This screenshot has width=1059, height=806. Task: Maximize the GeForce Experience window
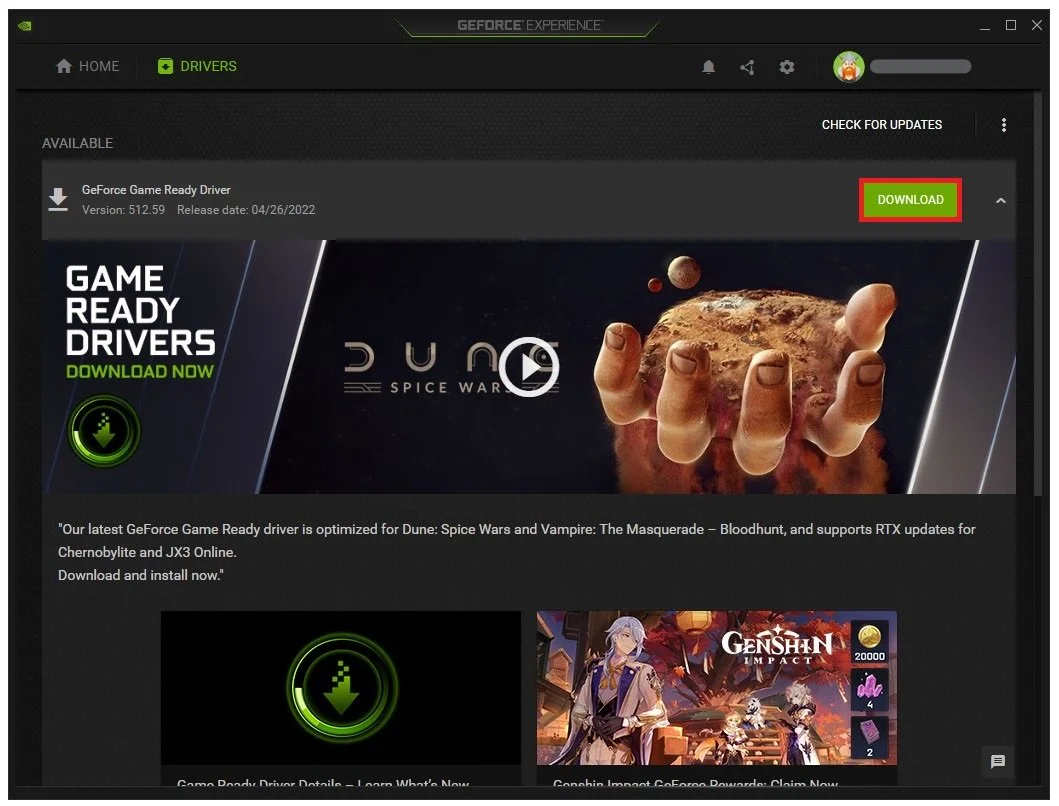click(x=1010, y=26)
